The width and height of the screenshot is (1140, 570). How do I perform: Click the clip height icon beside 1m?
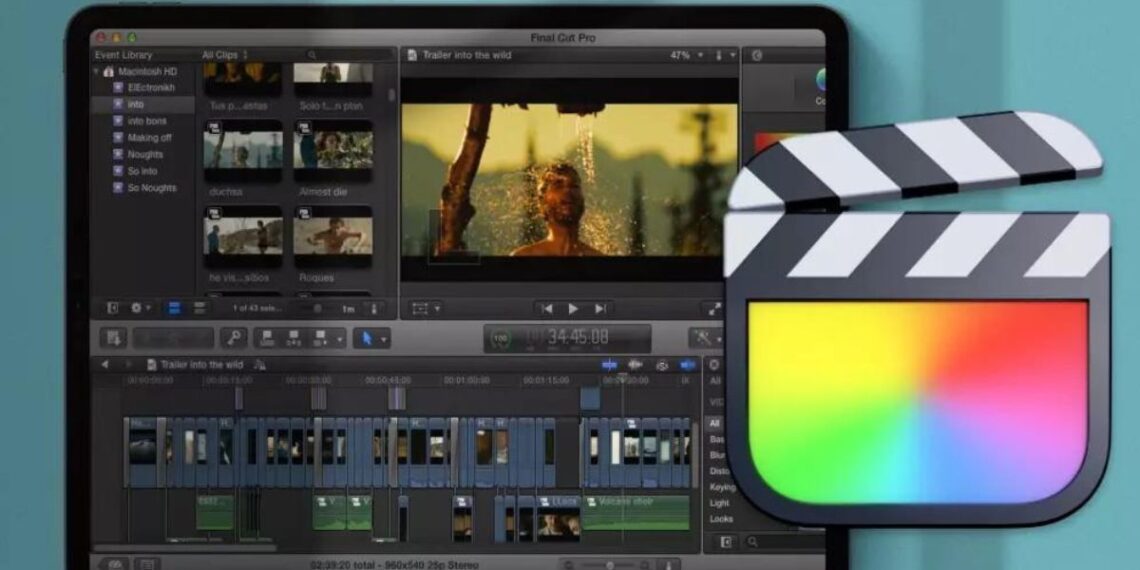click(x=374, y=308)
